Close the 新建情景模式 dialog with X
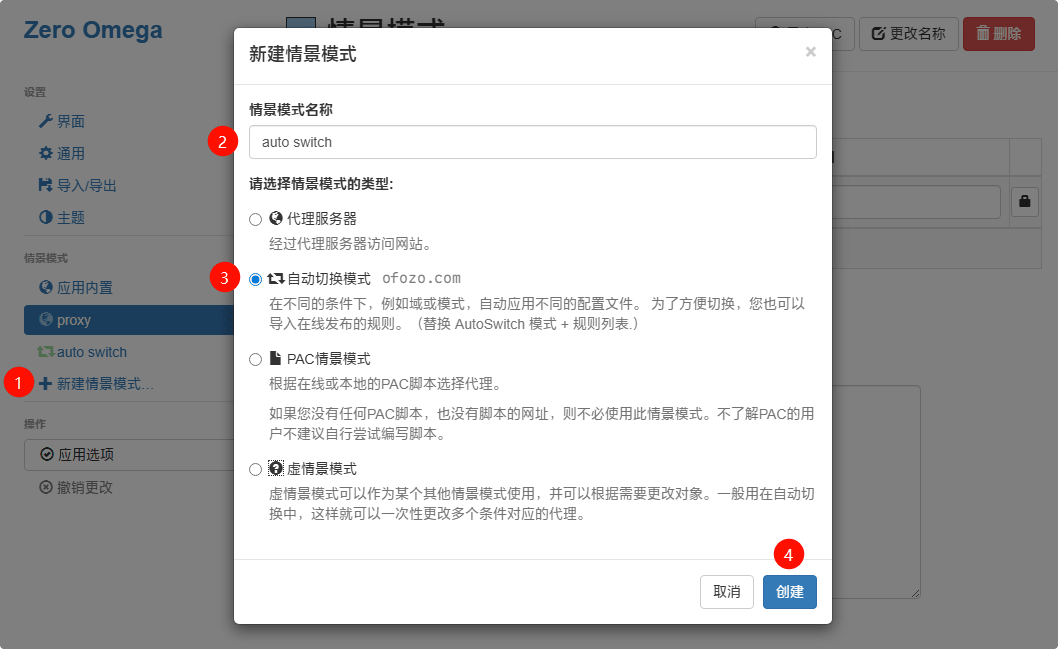Viewport: 1058px width, 649px height. 810,52
